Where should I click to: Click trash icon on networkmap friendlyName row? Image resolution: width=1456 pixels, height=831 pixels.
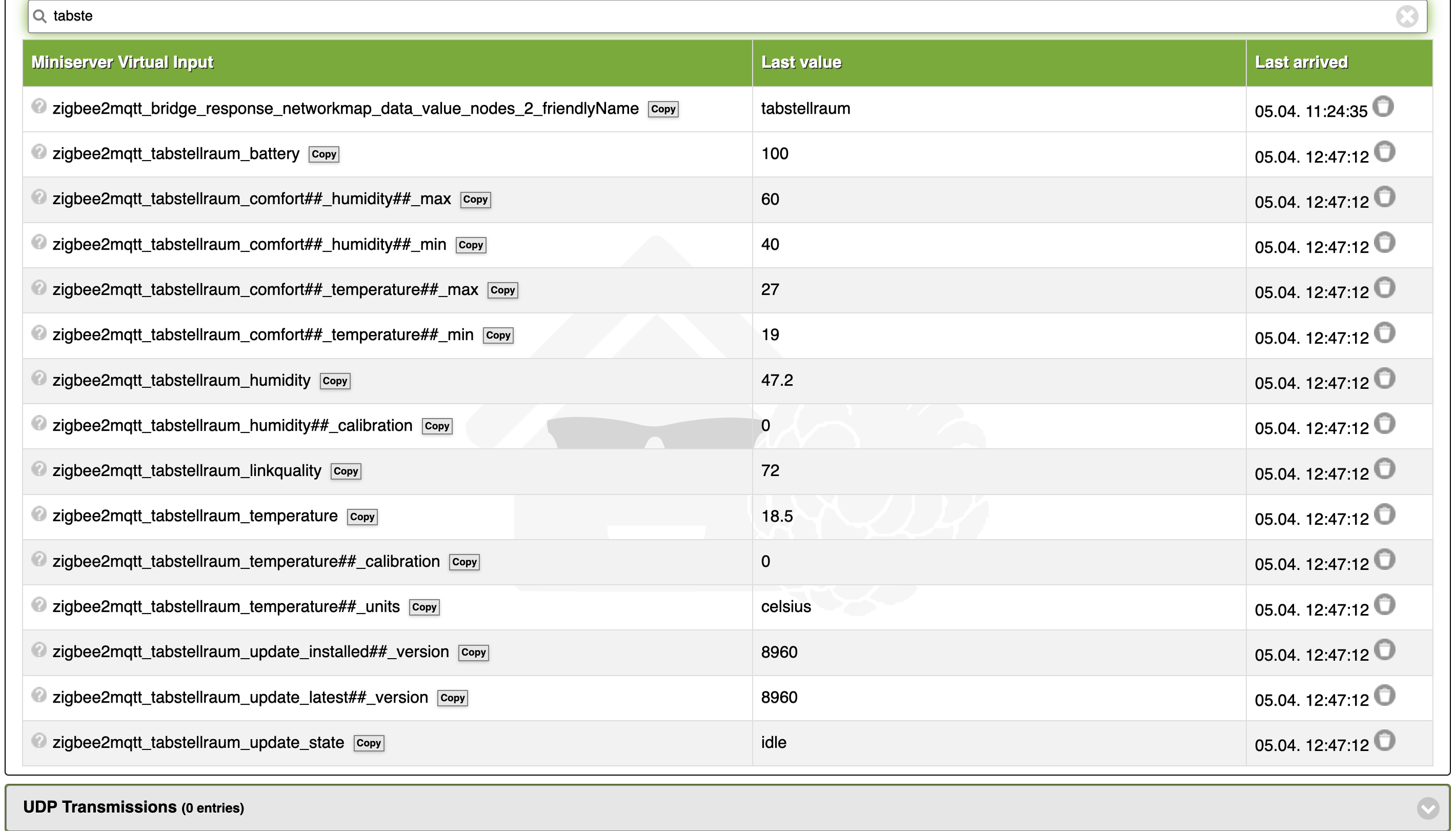click(1383, 107)
